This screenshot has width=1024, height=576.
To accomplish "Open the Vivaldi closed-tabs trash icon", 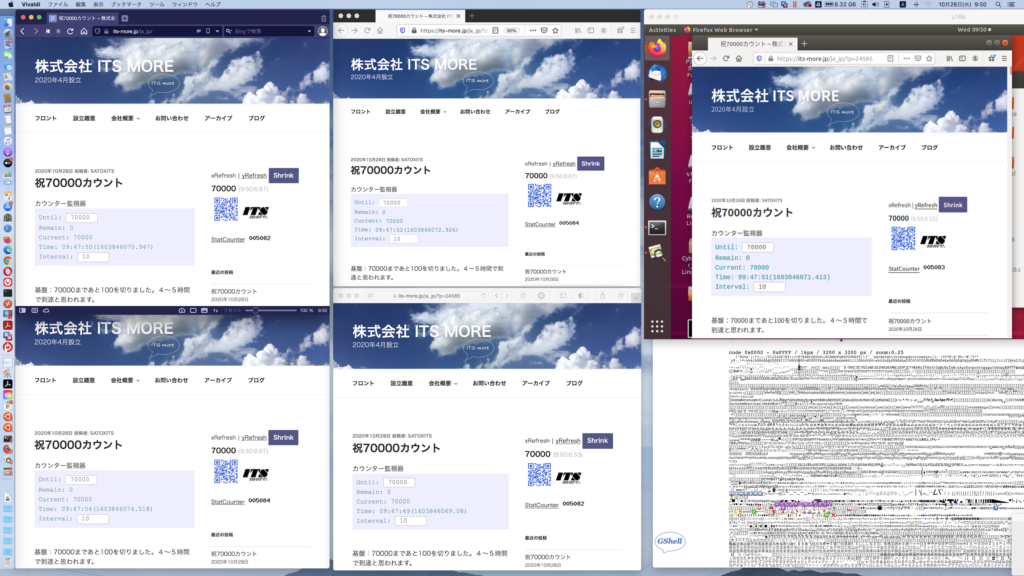I will click(323, 18).
